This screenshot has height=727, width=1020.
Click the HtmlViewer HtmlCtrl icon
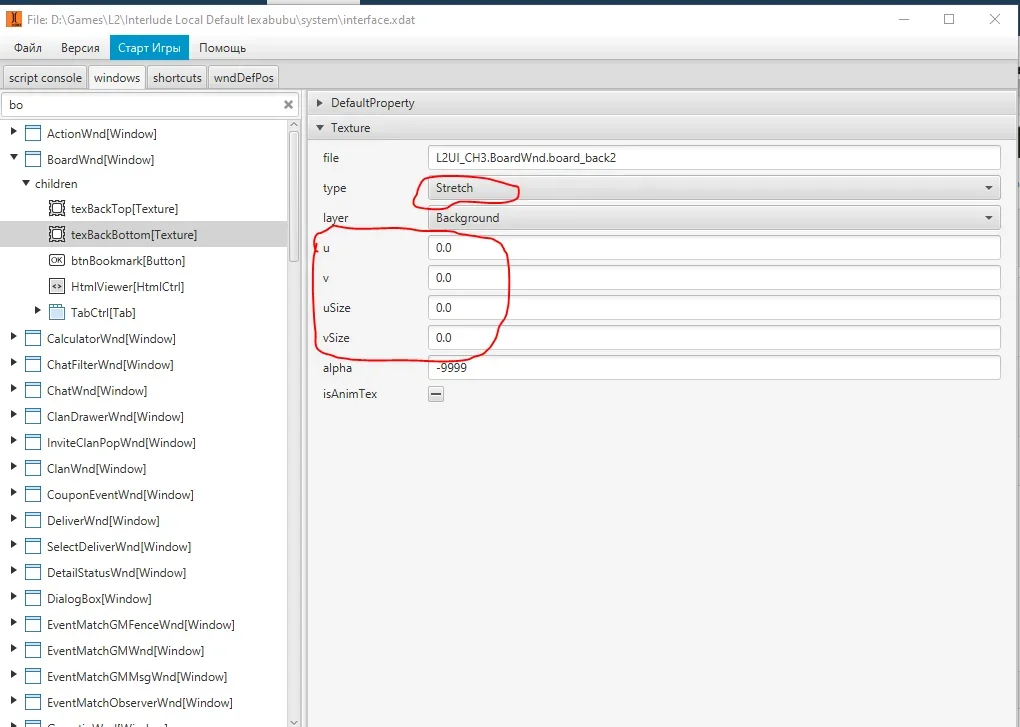[x=57, y=287]
